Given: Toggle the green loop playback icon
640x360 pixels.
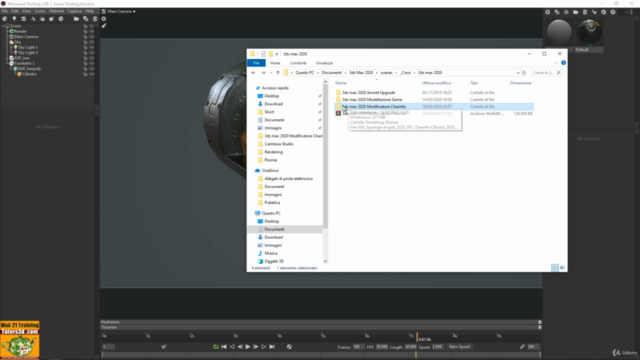Looking at the screenshot, I should [216, 347].
